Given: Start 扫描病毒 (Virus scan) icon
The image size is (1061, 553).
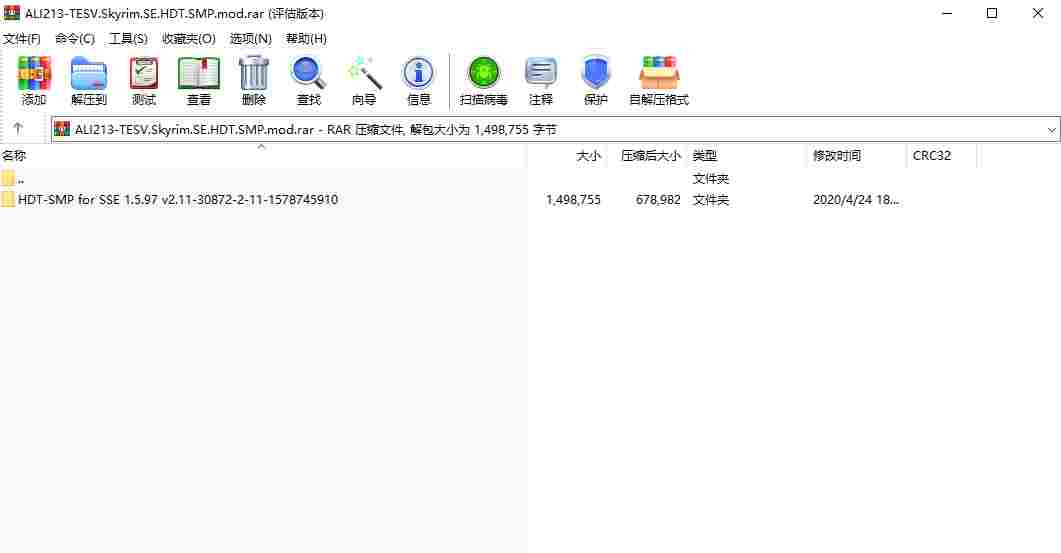Looking at the screenshot, I should coord(484,73).
